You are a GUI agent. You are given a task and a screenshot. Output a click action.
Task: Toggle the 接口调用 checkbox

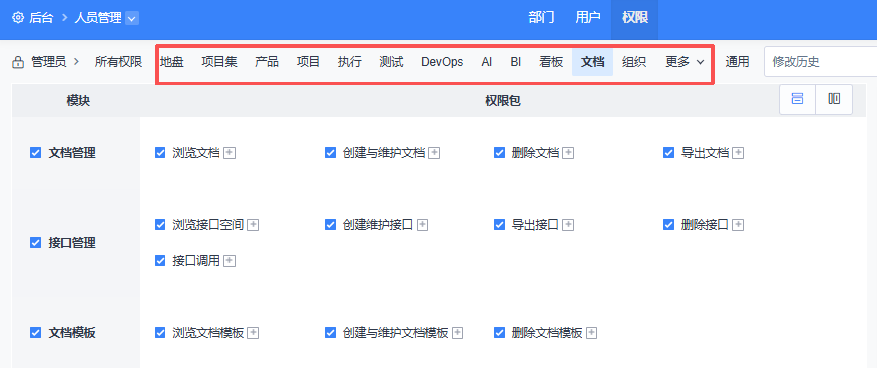[160, 261]
